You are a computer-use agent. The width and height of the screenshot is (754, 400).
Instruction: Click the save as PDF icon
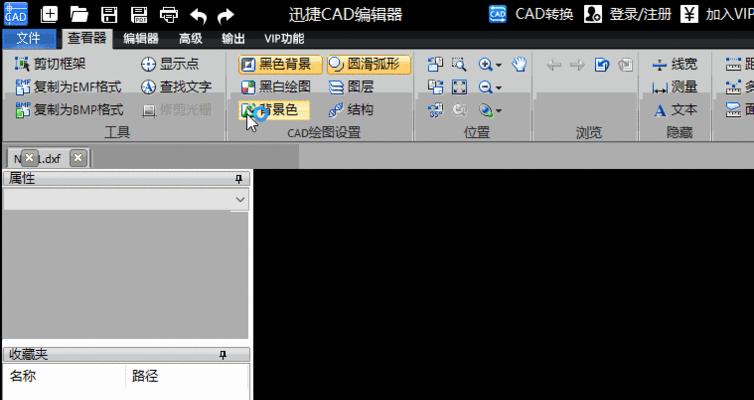[x=139, y=14]
